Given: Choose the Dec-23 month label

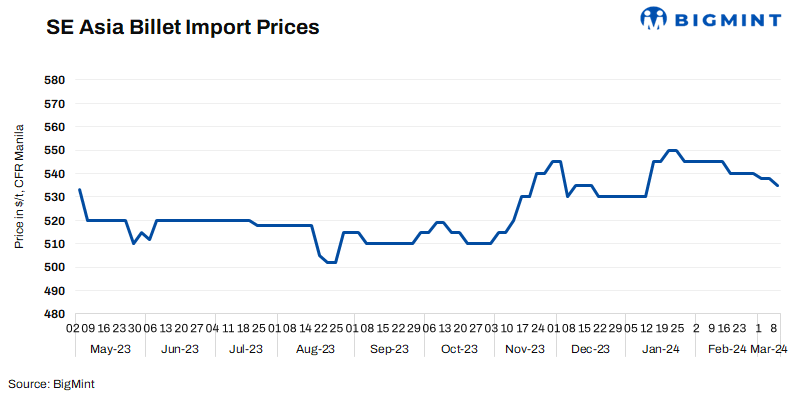Looking at the screenshot, I should [x=590, y=349].
